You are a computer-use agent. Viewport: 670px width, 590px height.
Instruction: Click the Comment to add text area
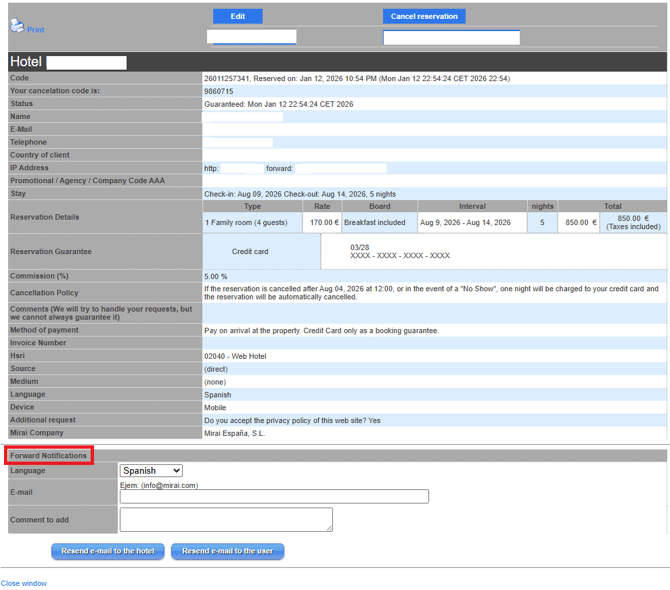pyautogui.click(x=226, y=520)
